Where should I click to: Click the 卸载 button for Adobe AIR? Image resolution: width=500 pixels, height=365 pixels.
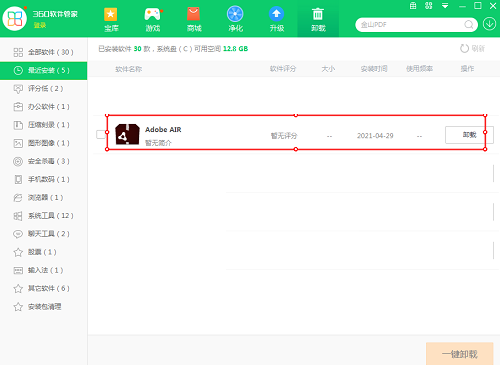[469, 135]
